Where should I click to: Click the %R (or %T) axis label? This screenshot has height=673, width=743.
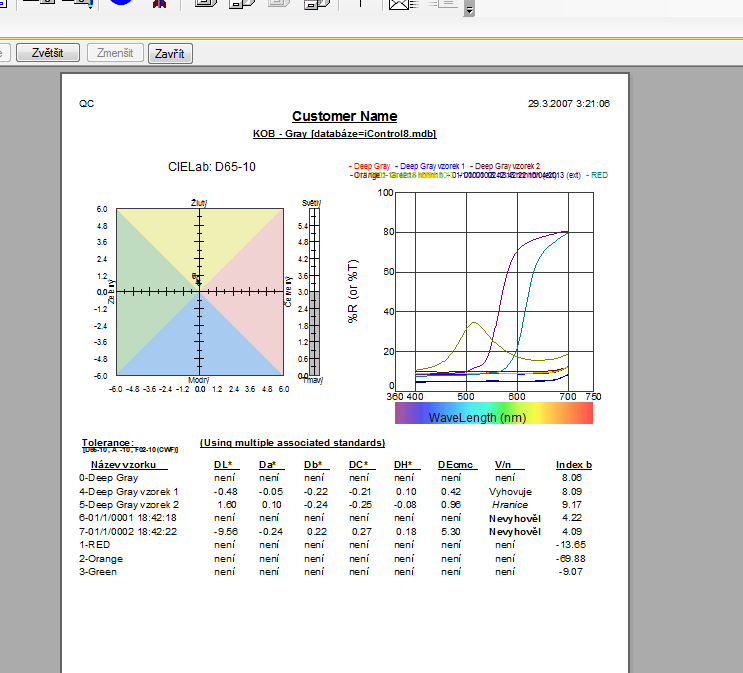(353, 291)
